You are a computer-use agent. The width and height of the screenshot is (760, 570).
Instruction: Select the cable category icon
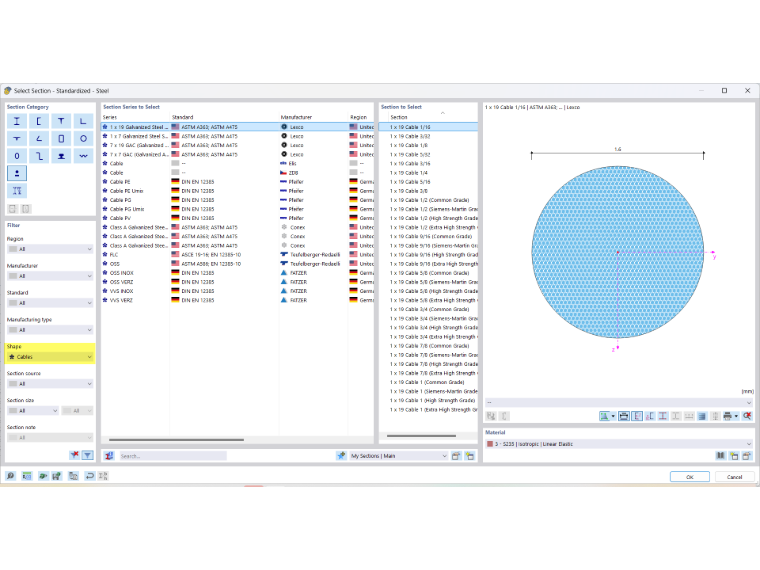[17, 173]
